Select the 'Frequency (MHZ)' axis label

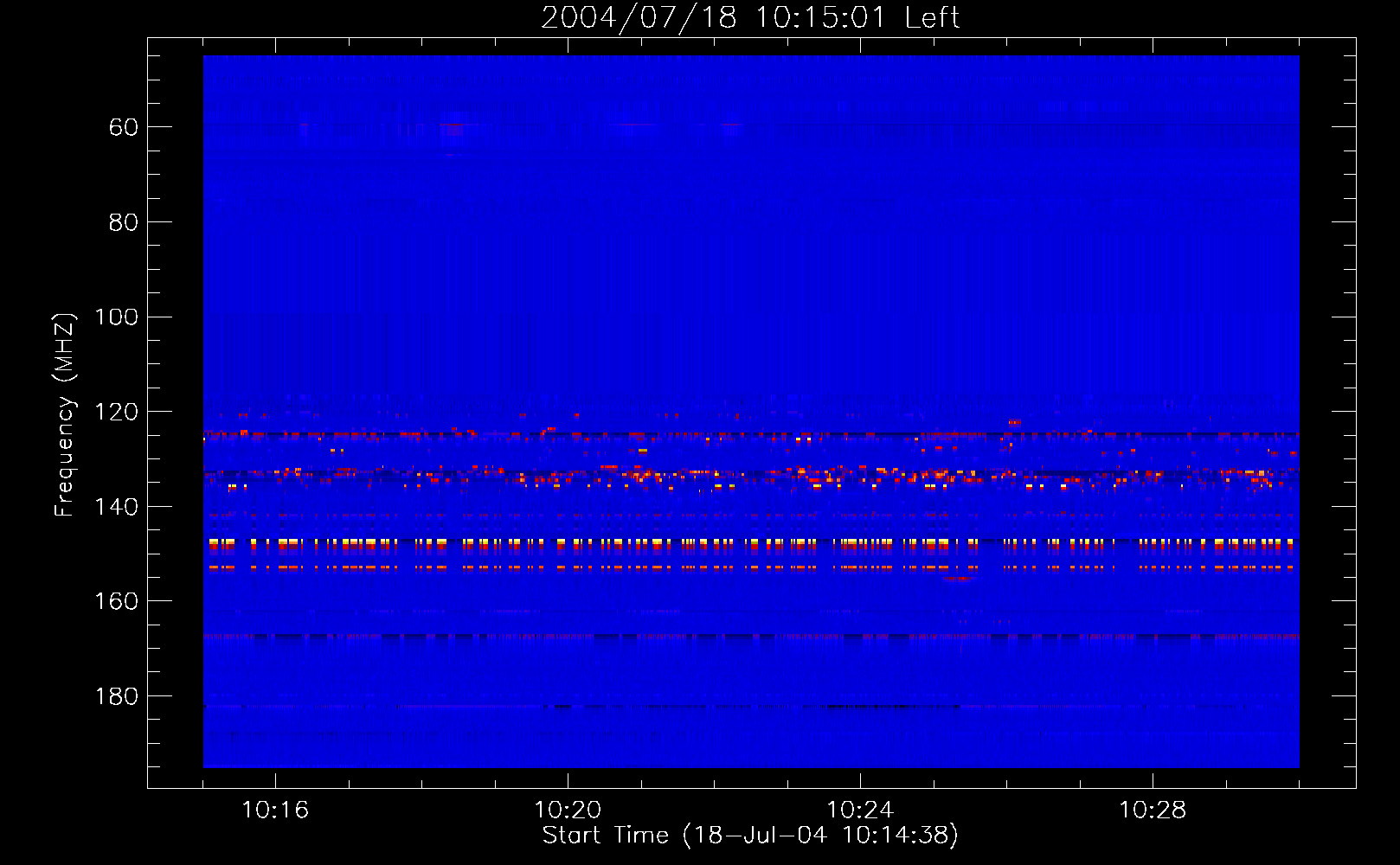65,415
